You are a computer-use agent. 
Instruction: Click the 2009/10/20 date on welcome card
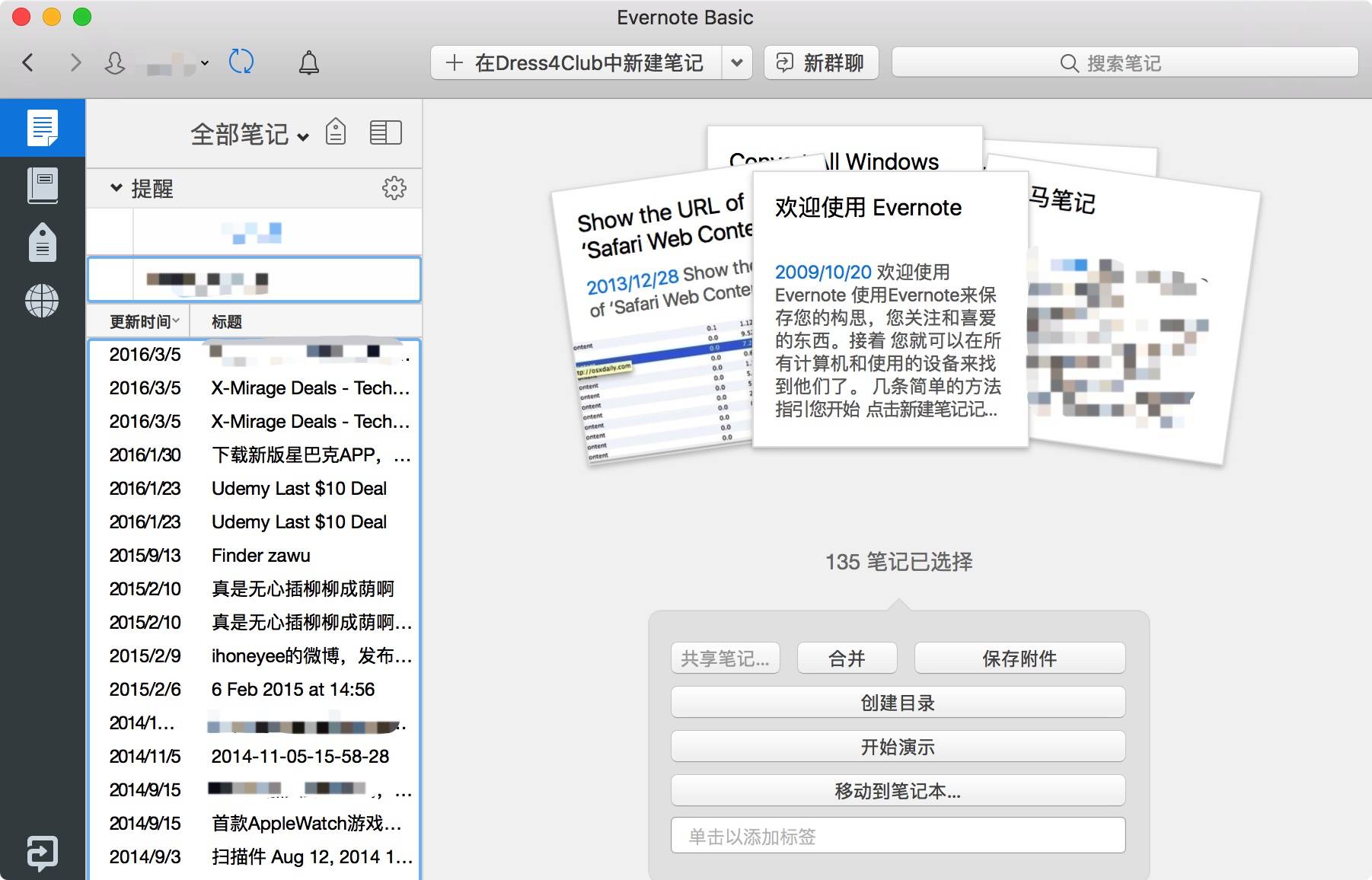(x=823, y=272)
